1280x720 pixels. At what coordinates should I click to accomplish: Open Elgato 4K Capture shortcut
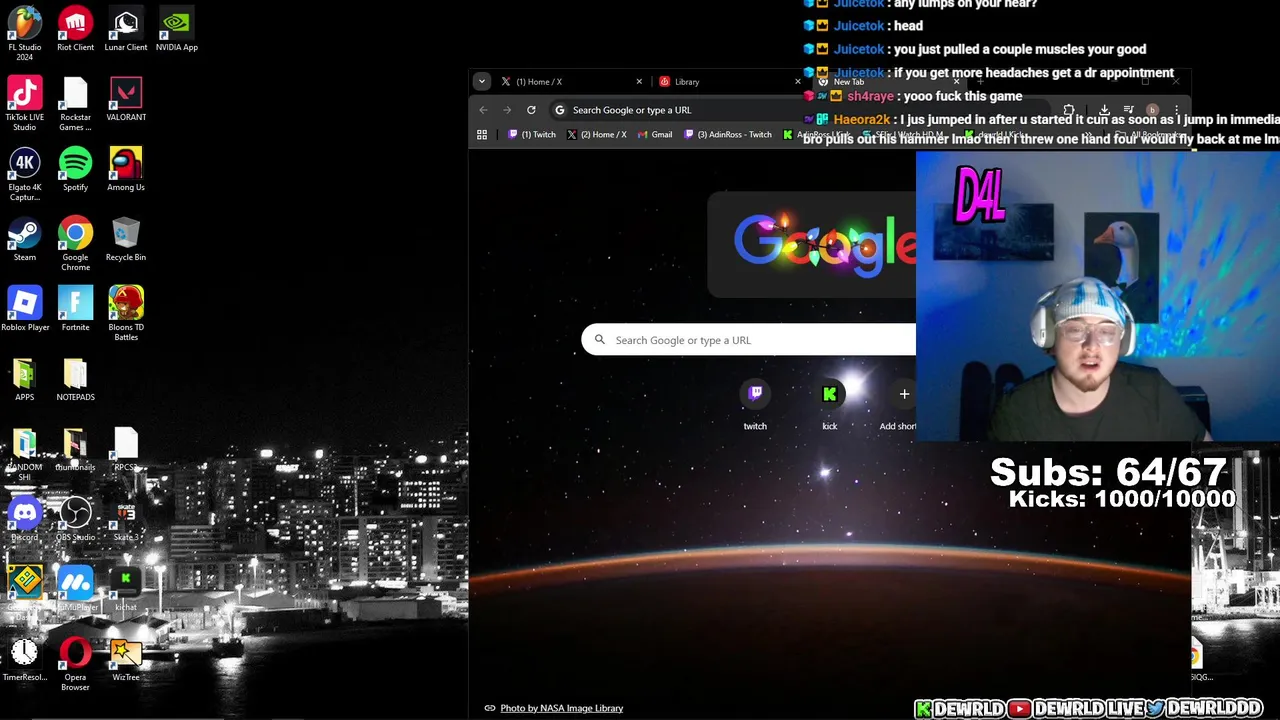pyautogui.click(x=25, y=174)
